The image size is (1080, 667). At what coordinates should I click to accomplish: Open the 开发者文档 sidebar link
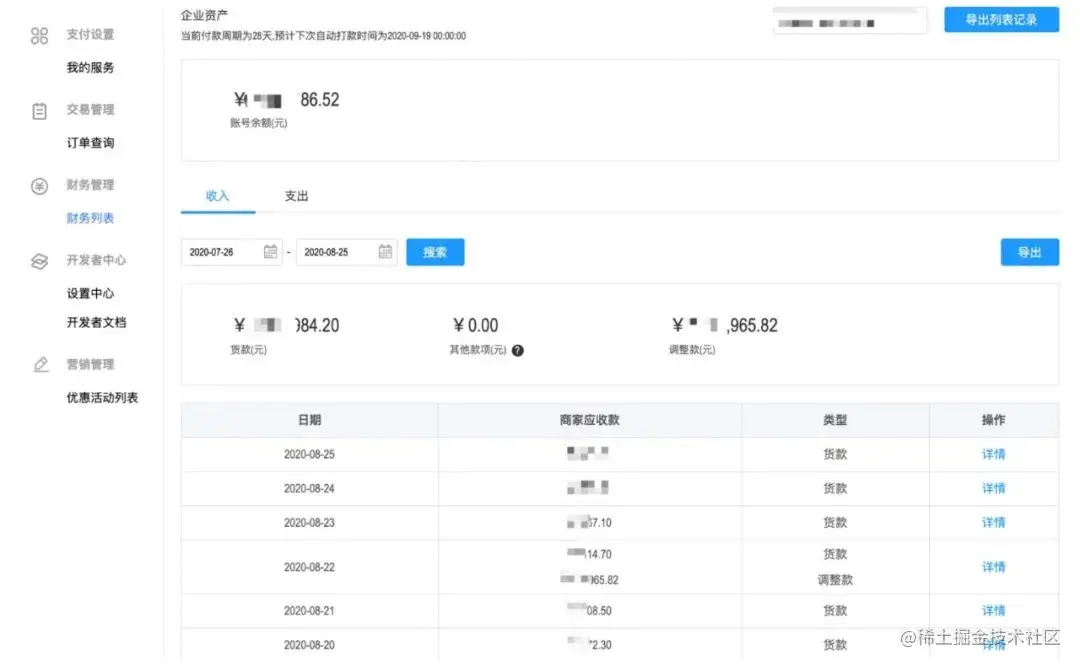point(96,322)
